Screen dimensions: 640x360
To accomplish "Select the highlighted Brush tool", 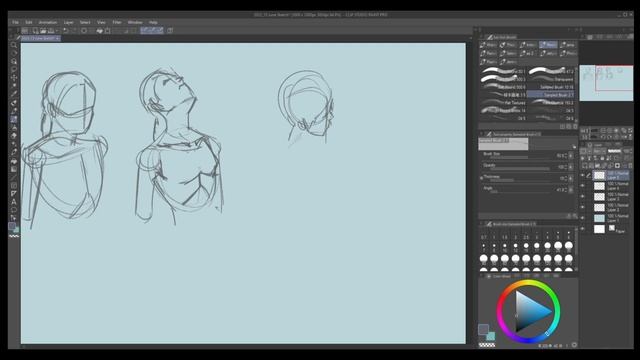I will pos(13,119).
